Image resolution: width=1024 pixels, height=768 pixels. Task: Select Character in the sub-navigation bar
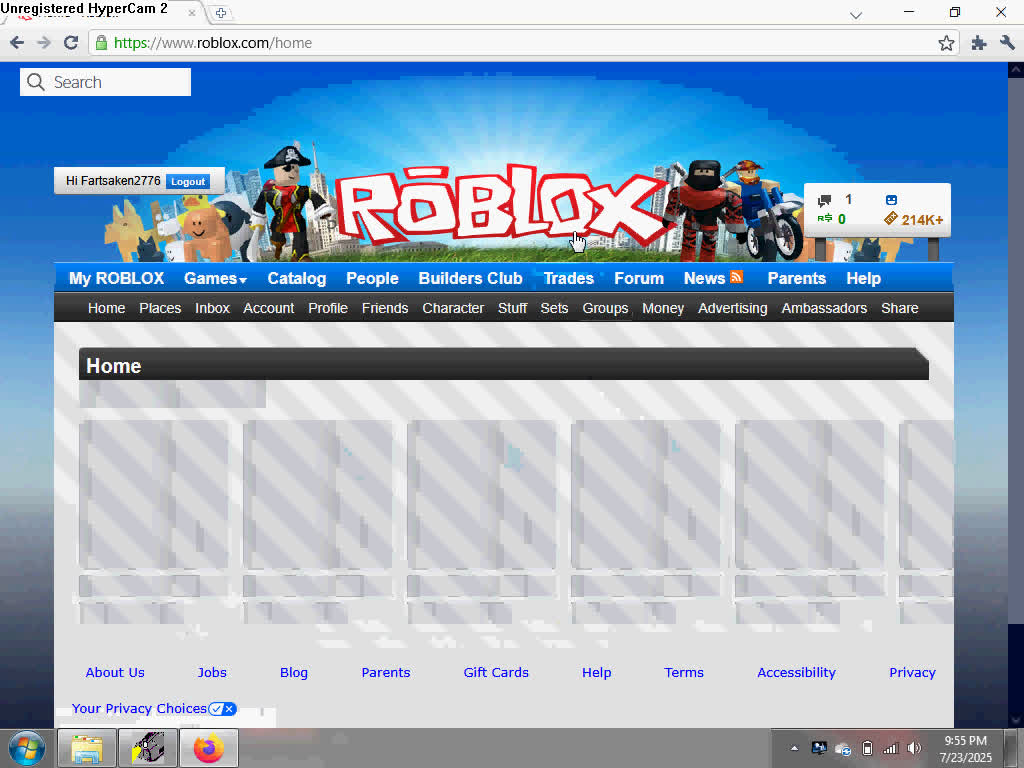pyautogui.click(x=453, y=308)
